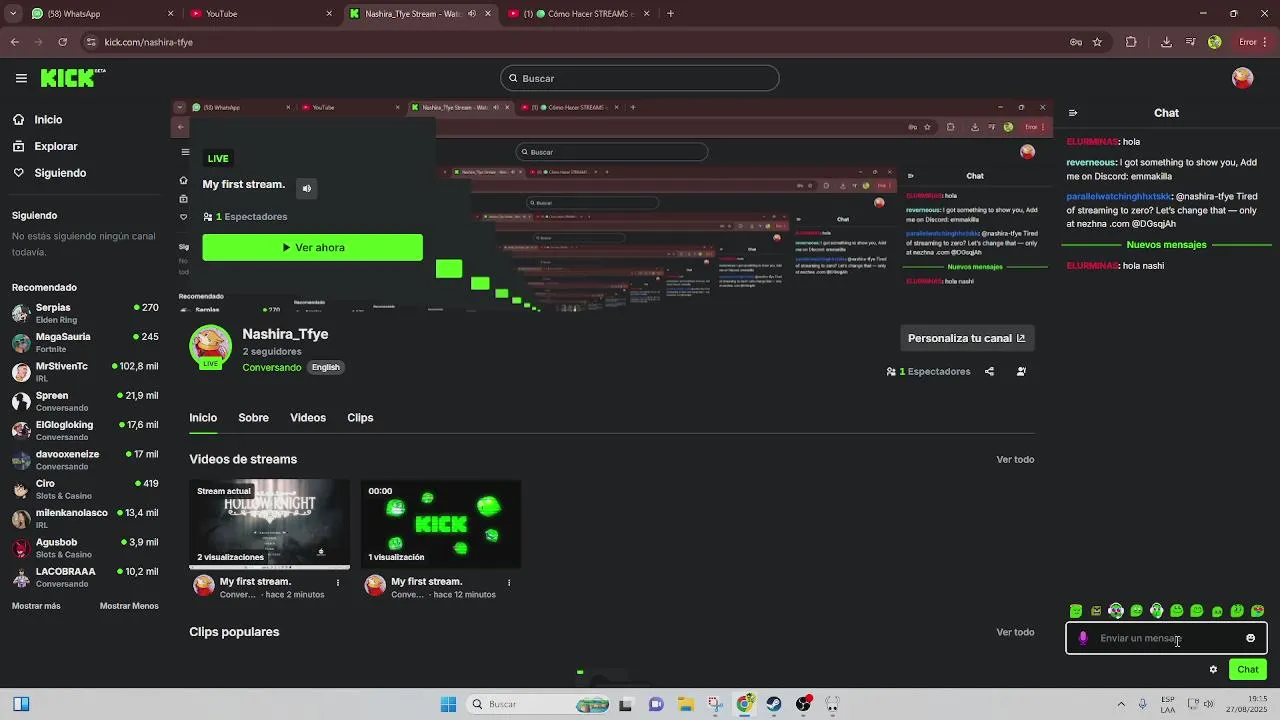Open File Explorer from the taskbar
1280x720 pixels.
686,704
